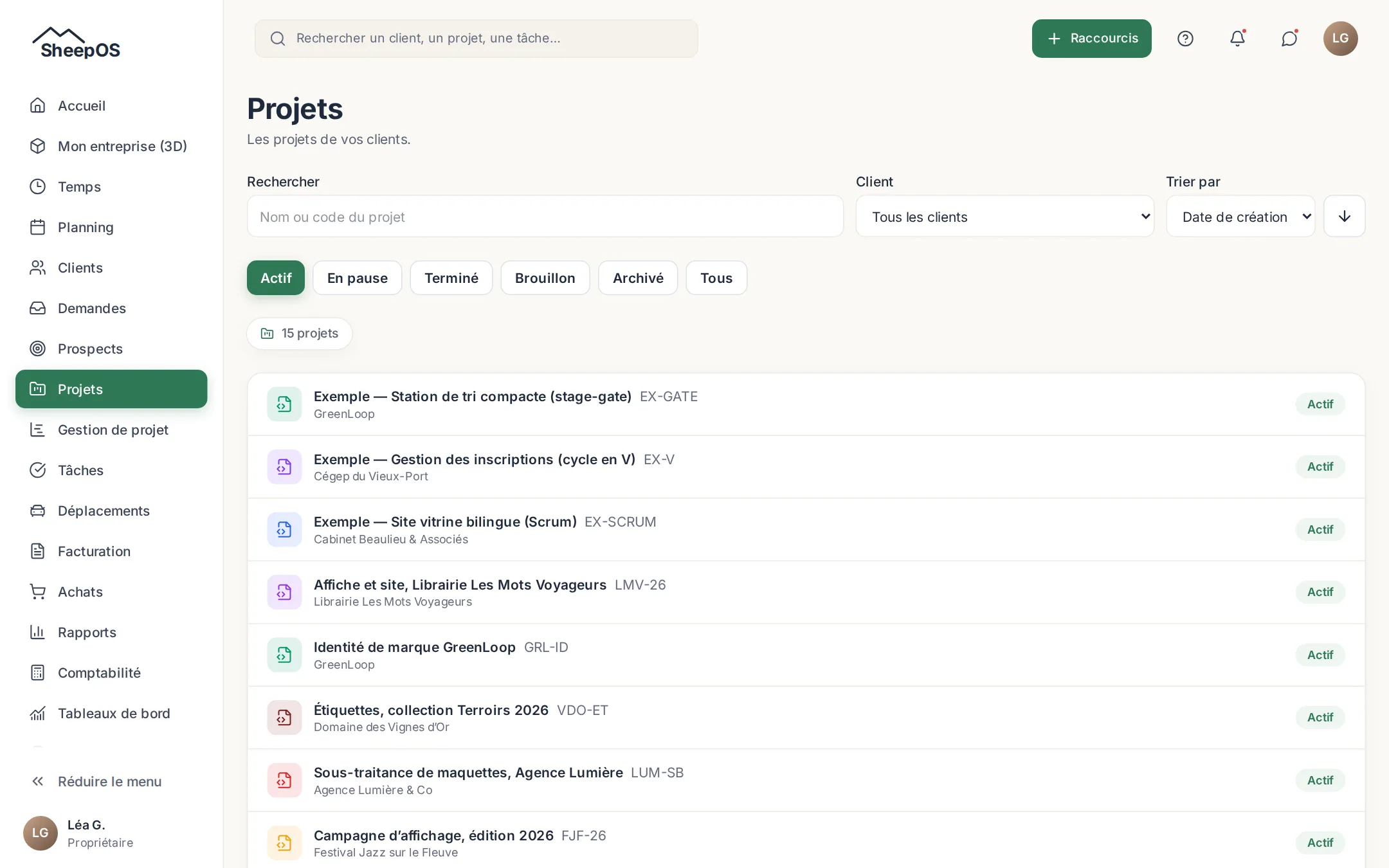1389x868 pixels.
Task: Click the icon of VDO-ET project
Action: [x=284, y=718]
